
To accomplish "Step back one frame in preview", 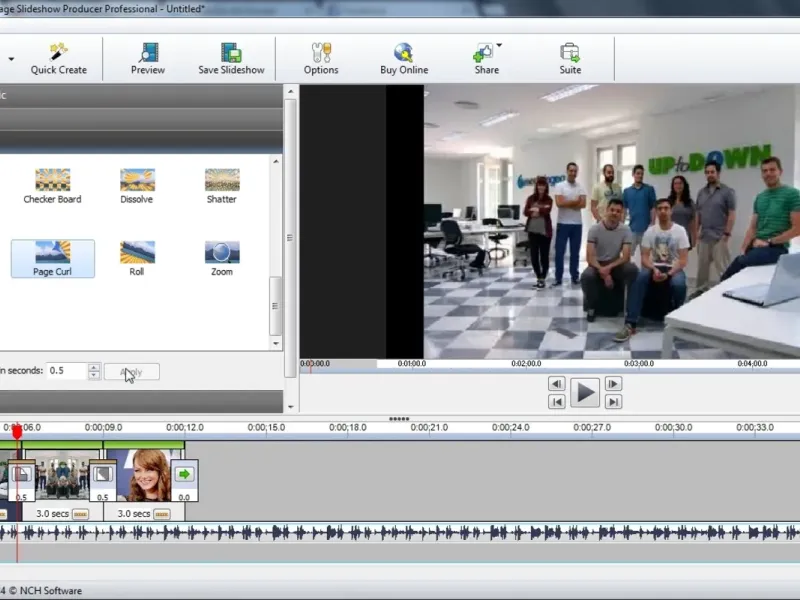I will coord(557,384).
